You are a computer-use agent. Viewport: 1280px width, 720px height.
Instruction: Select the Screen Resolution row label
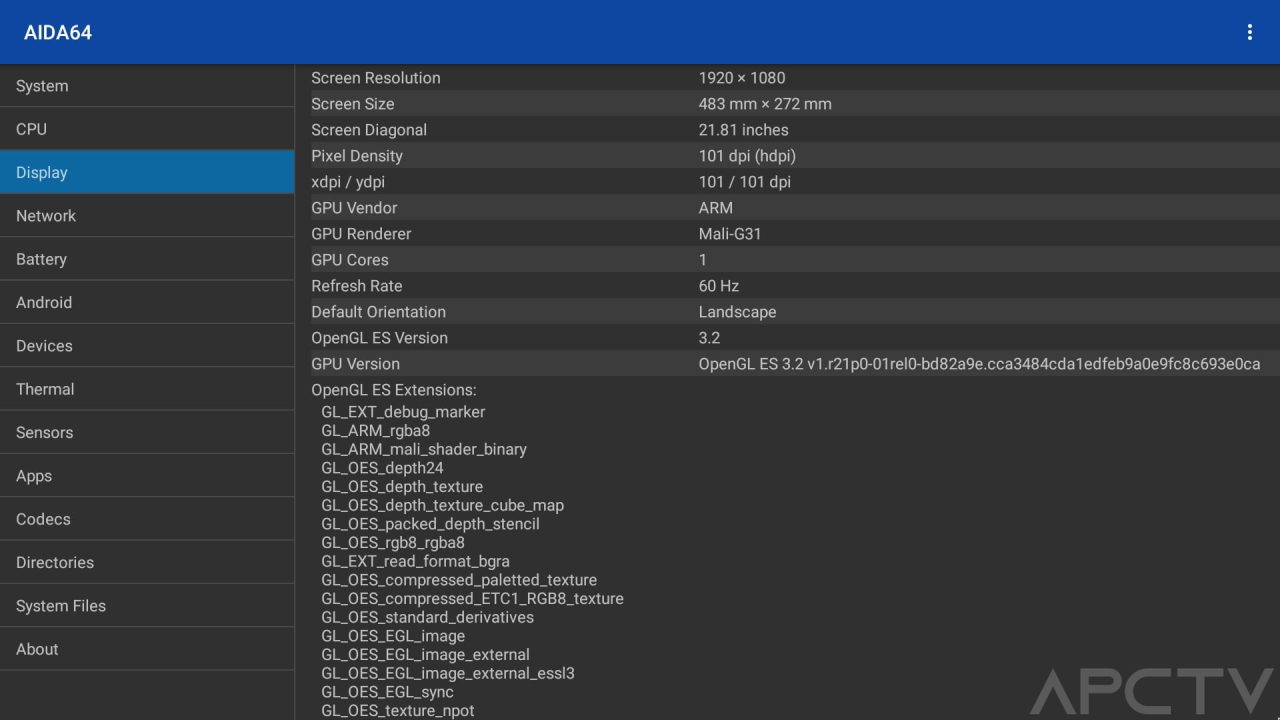click(x=376, y=78)
